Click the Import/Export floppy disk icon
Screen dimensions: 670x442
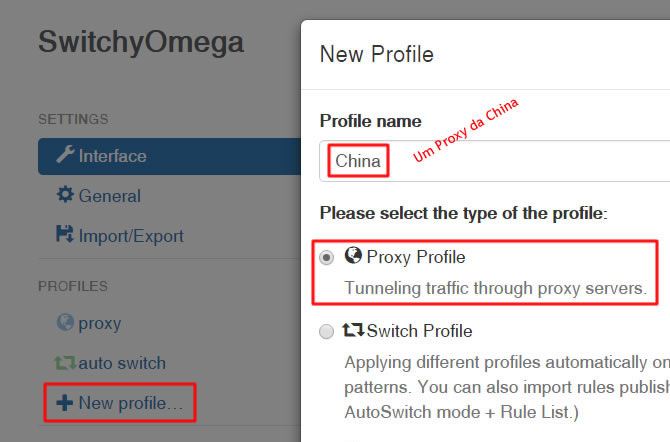(65, 234)
